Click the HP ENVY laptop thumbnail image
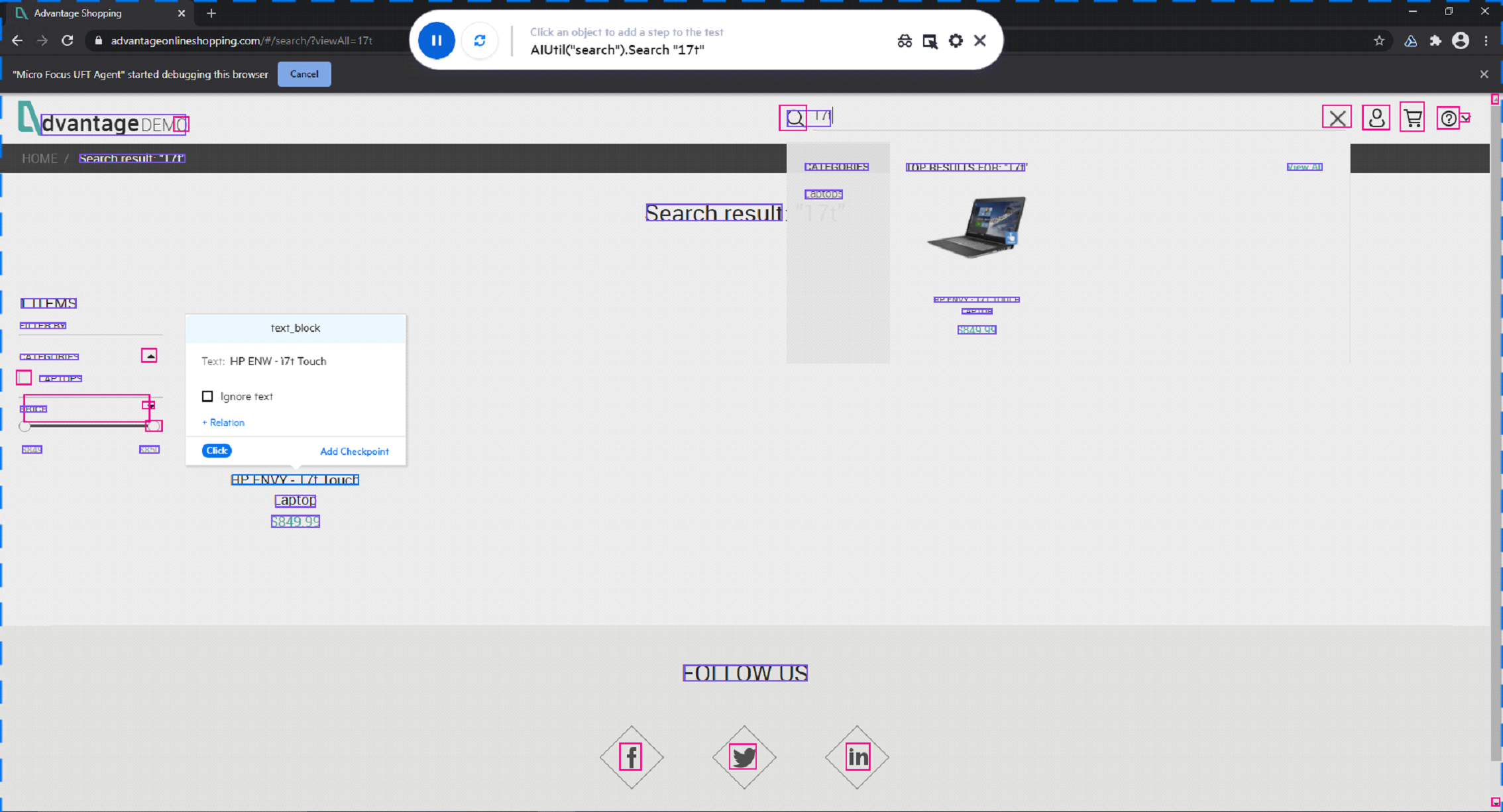The image size is (1503, 812). point(976,227)
